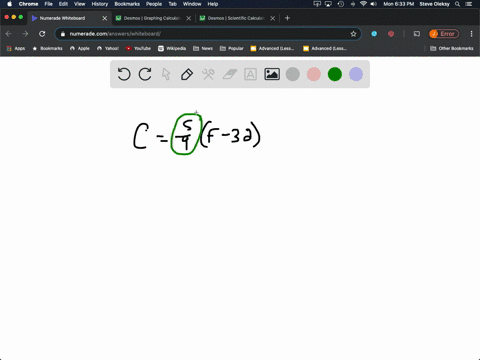
Task: Open the Help menu
Action: 213,4
